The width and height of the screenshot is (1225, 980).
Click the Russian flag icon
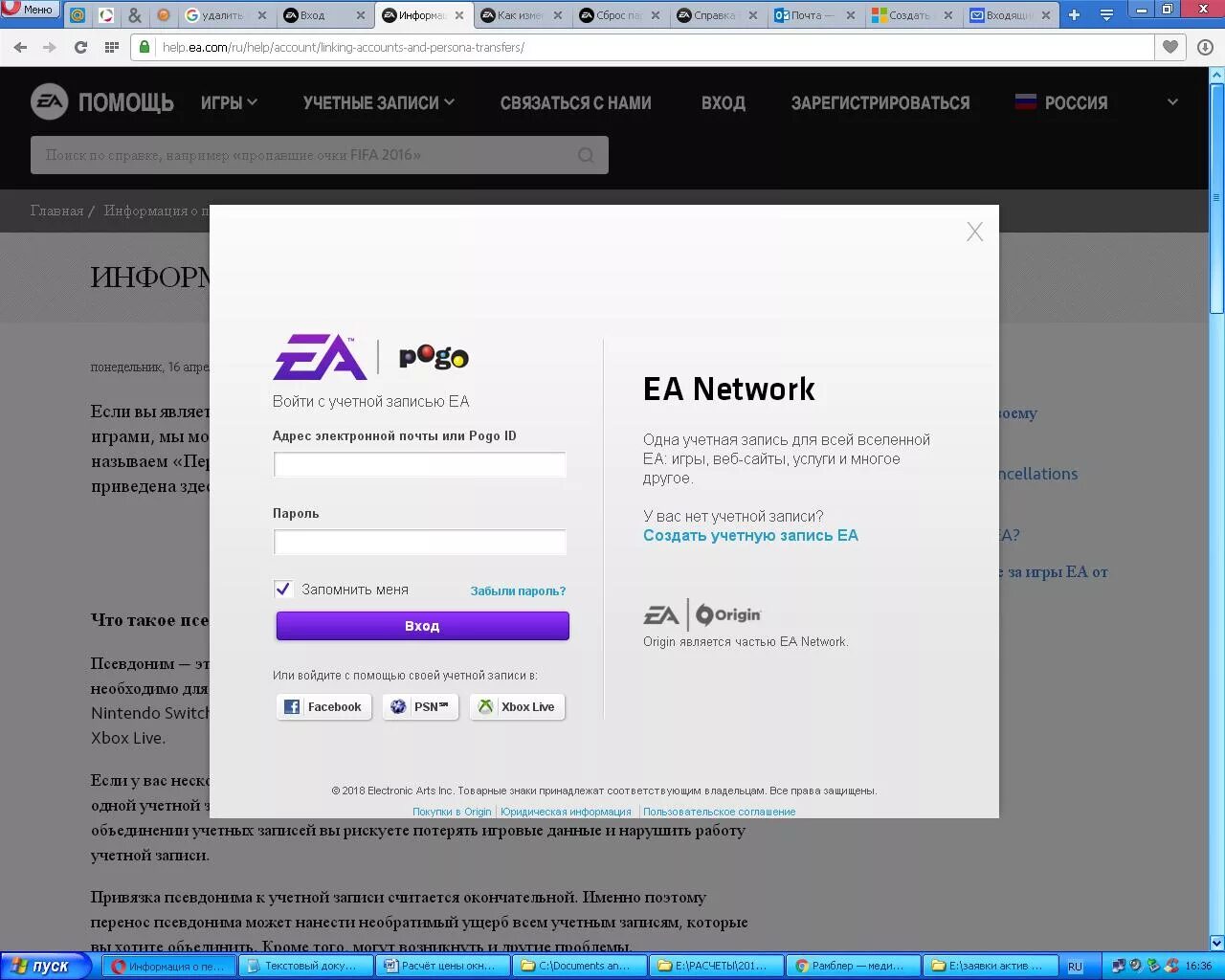(1026, 101)
